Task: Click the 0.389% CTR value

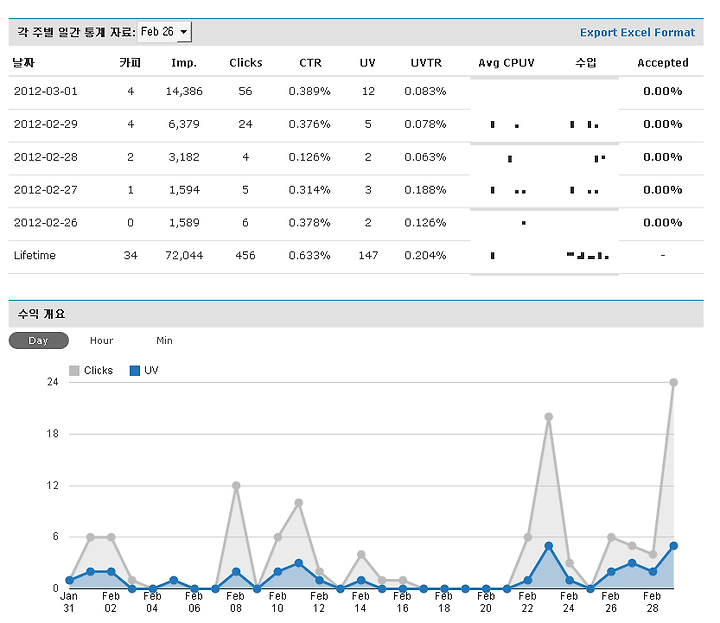Action: point(309,91)
